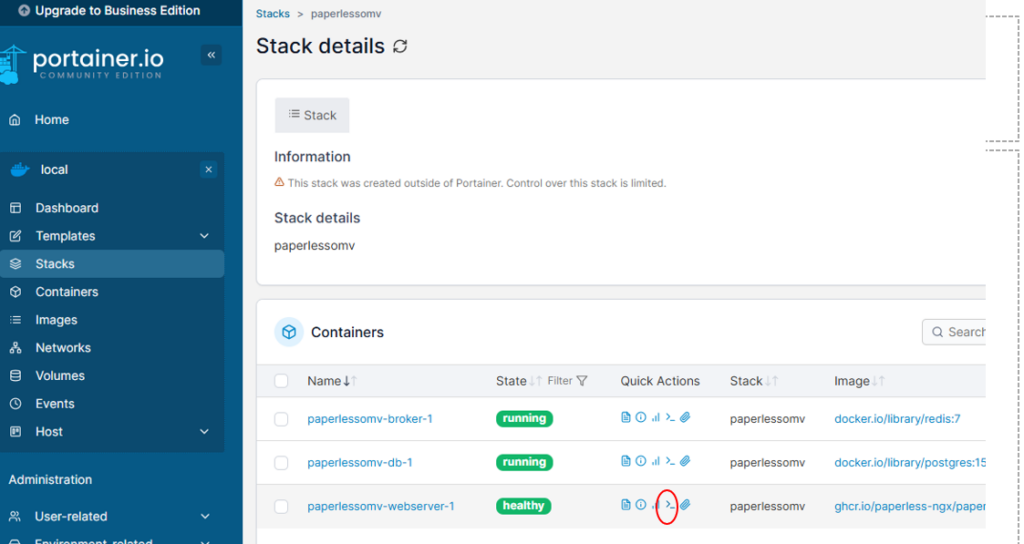View logs icon for paperlessomv-broker-1

coord(626,417)
